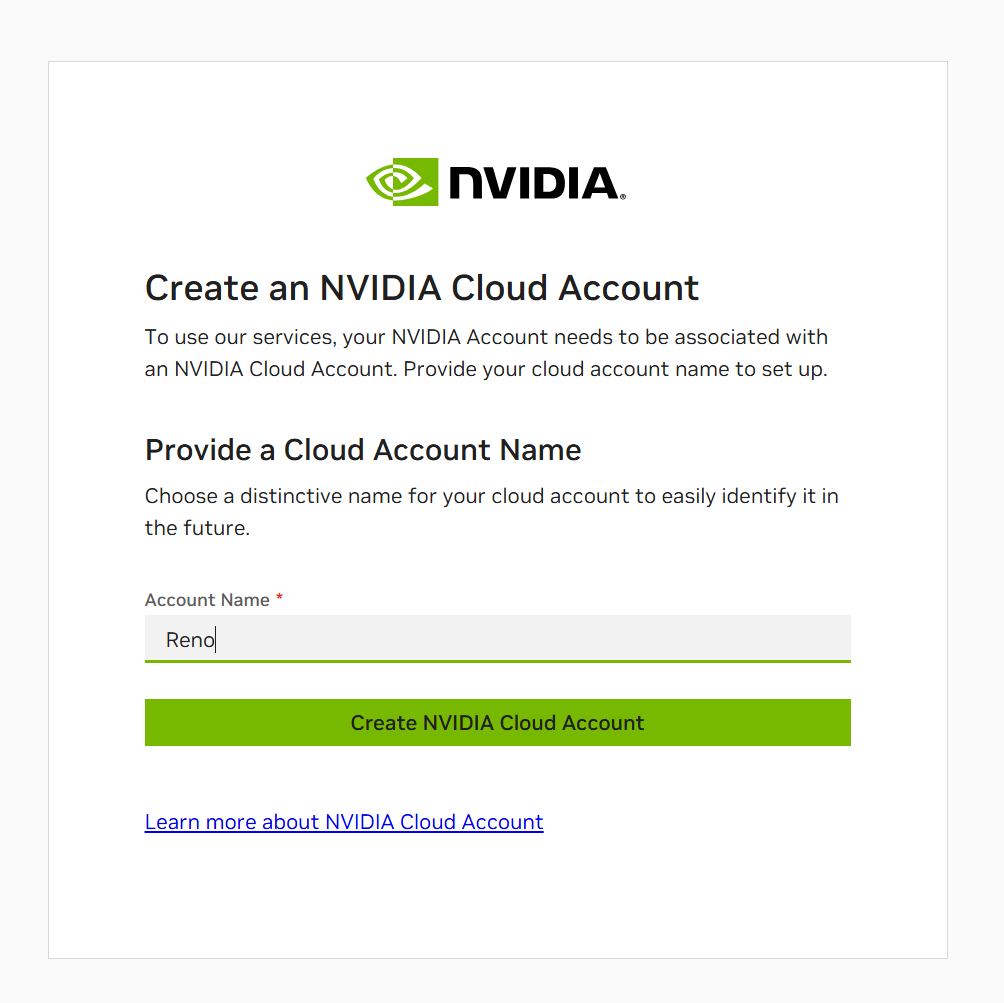Image resolution: width=1004 pixels, height=1003 pixels.
Task: Click the green NVIDIA eye logo icon
Action: point(402,182)
